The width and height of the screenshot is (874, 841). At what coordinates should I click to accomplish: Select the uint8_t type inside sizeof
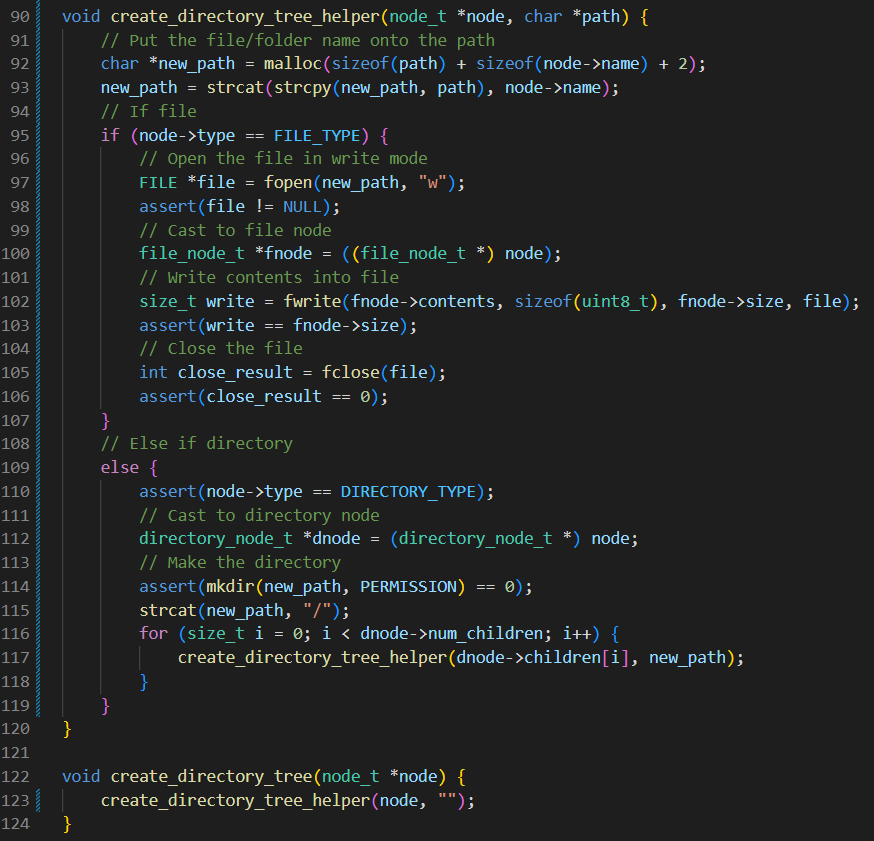point(611,301)
